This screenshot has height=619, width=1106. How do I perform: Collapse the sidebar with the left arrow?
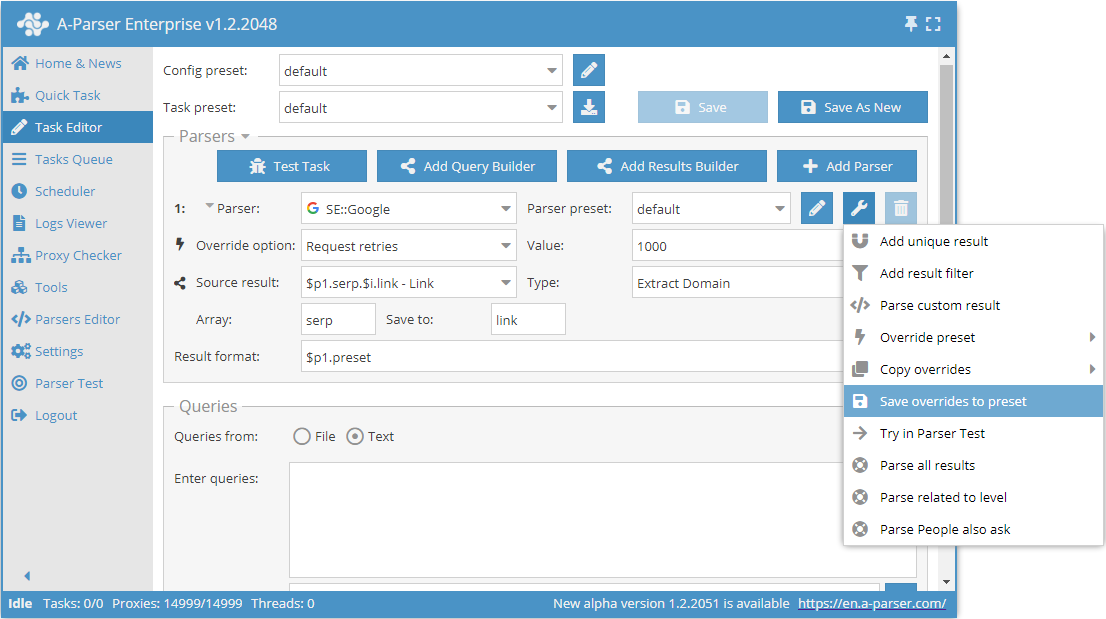pos(27,576)
